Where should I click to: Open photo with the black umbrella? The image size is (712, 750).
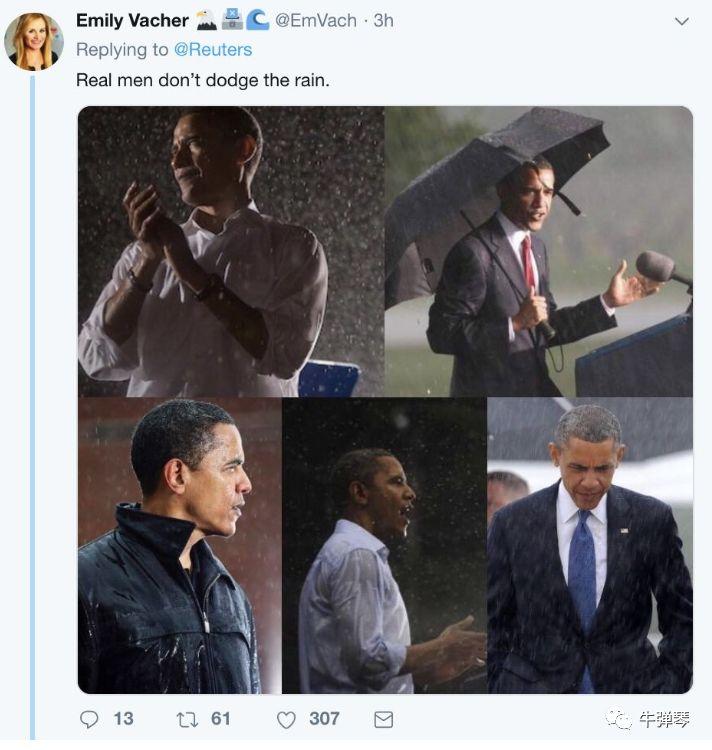(x=539, y=251)
